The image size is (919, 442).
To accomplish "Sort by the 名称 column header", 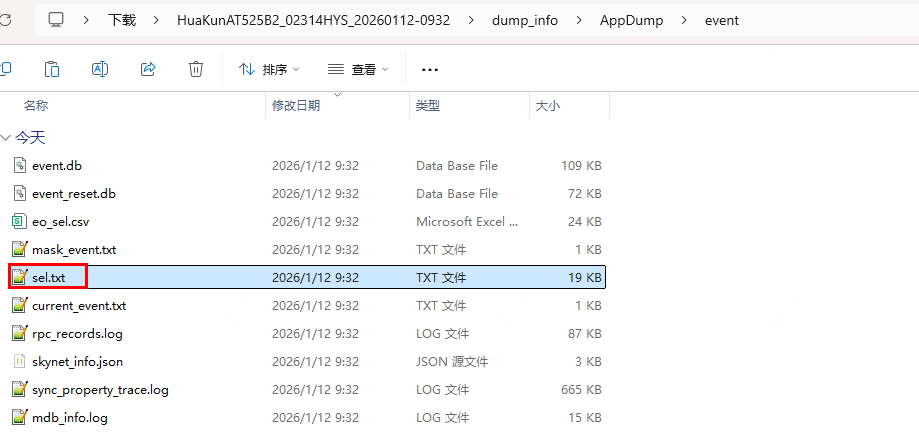I will (x=36, y=105).
